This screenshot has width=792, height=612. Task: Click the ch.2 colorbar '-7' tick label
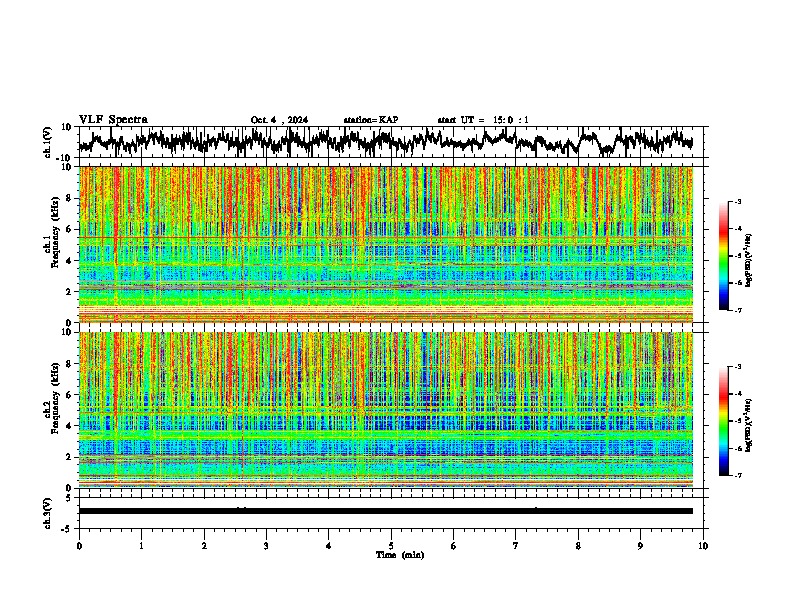[x=738, y=475]
